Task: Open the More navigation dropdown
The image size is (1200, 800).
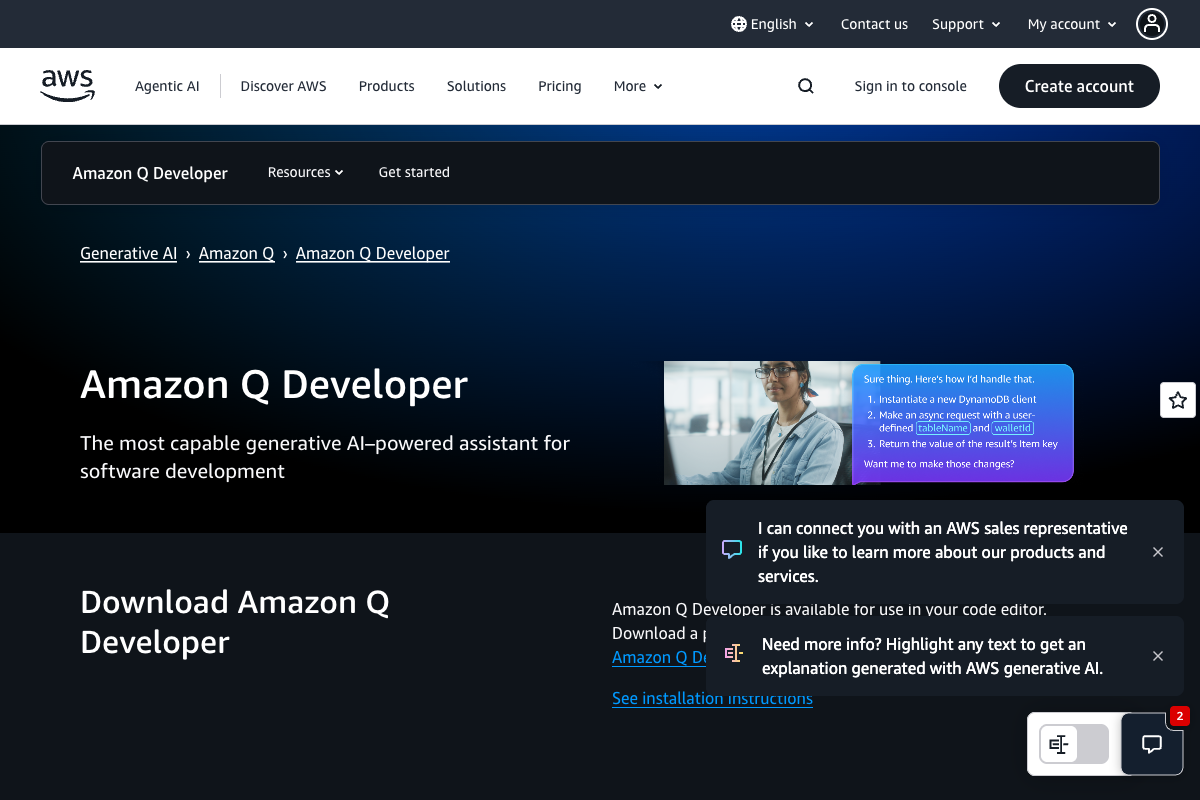Action: pyautogui.click(x=638, y=86)
